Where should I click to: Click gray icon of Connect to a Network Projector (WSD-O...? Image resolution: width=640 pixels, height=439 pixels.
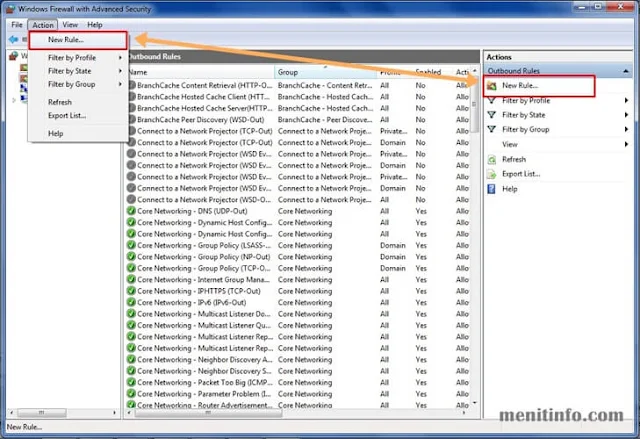(x=131, y=200)
